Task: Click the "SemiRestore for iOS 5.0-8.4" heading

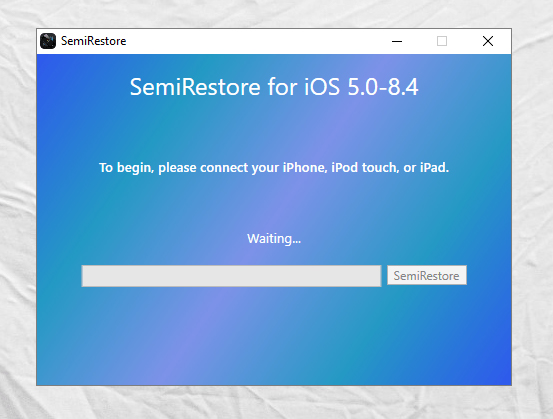Action: (274, 87)
